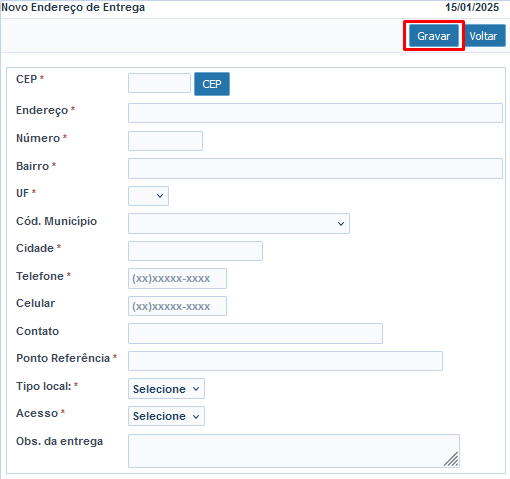Click the Gravar button
The width and height of the screenshot is (510, 479).
[434, 36]
